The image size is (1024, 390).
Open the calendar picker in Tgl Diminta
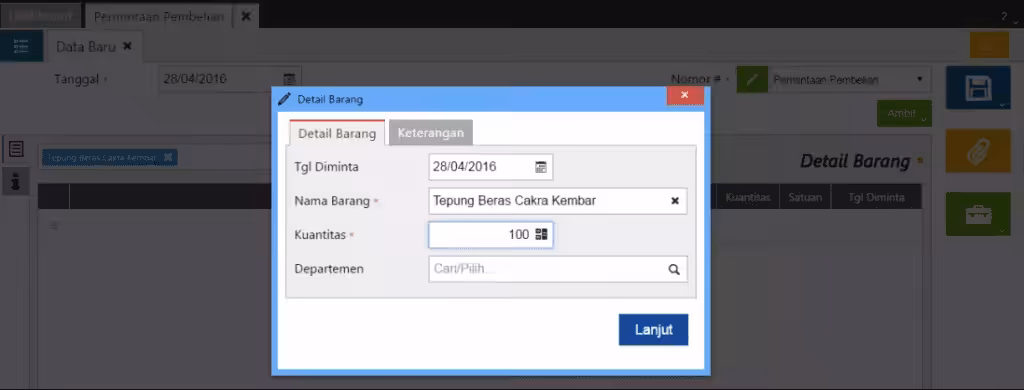[x=541, y=167]
